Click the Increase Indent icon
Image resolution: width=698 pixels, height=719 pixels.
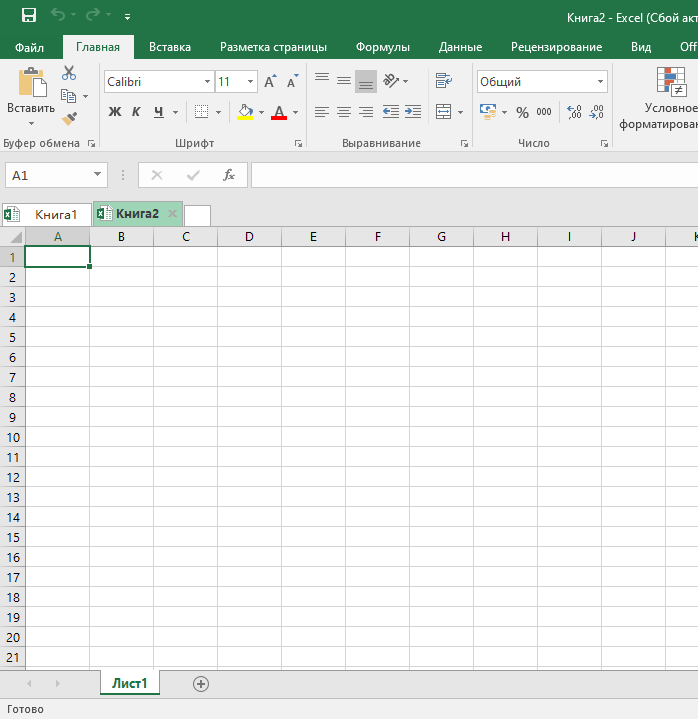[x=412, y=113]
